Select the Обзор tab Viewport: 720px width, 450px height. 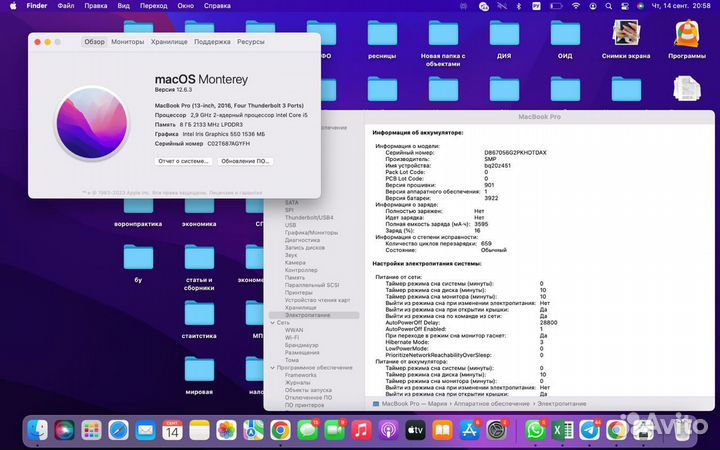click(95, 42)
